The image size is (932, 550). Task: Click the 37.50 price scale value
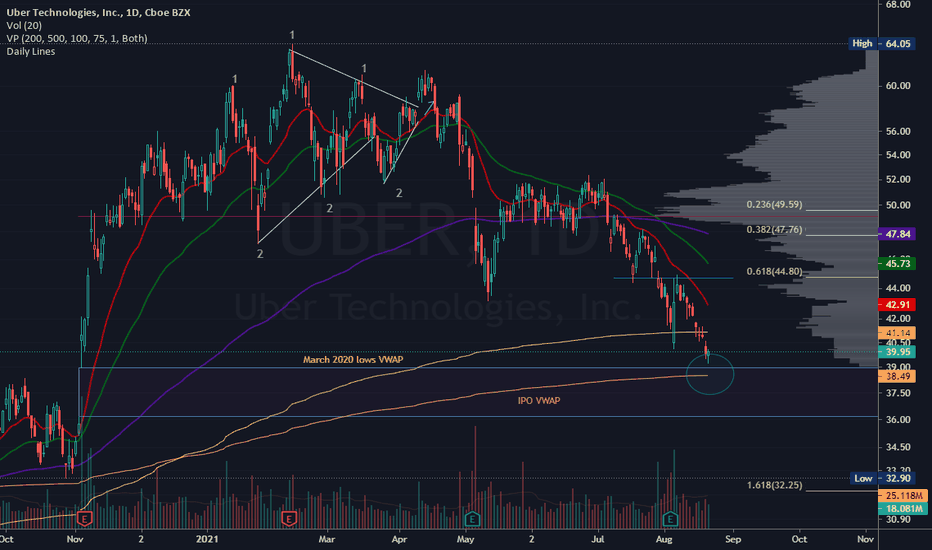click(x=898, y=393)
